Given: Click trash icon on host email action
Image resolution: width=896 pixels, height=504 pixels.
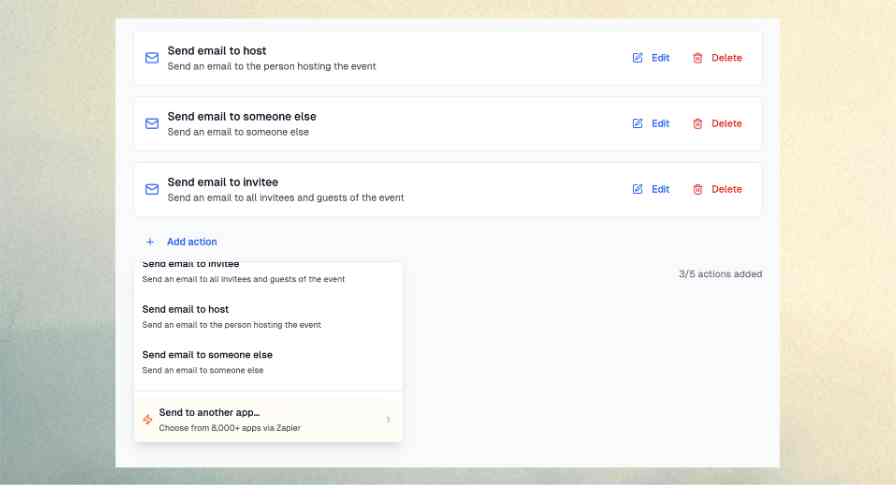Looking at the screenshot, I should [698, 58].
